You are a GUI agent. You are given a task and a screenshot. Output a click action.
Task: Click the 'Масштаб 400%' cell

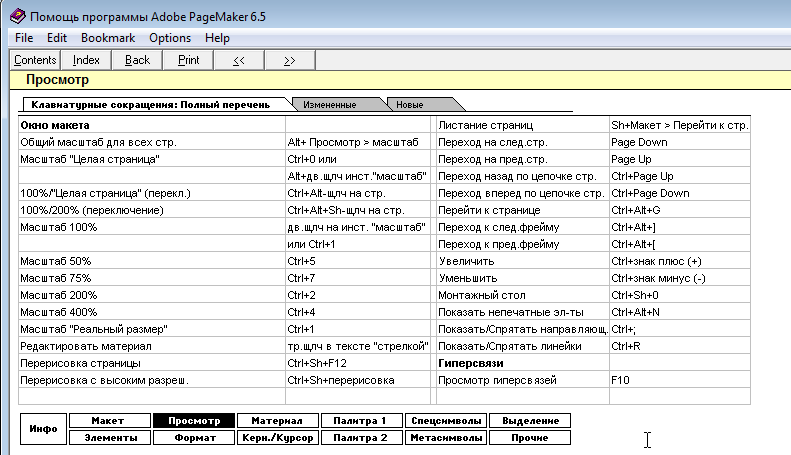point(152,312)
